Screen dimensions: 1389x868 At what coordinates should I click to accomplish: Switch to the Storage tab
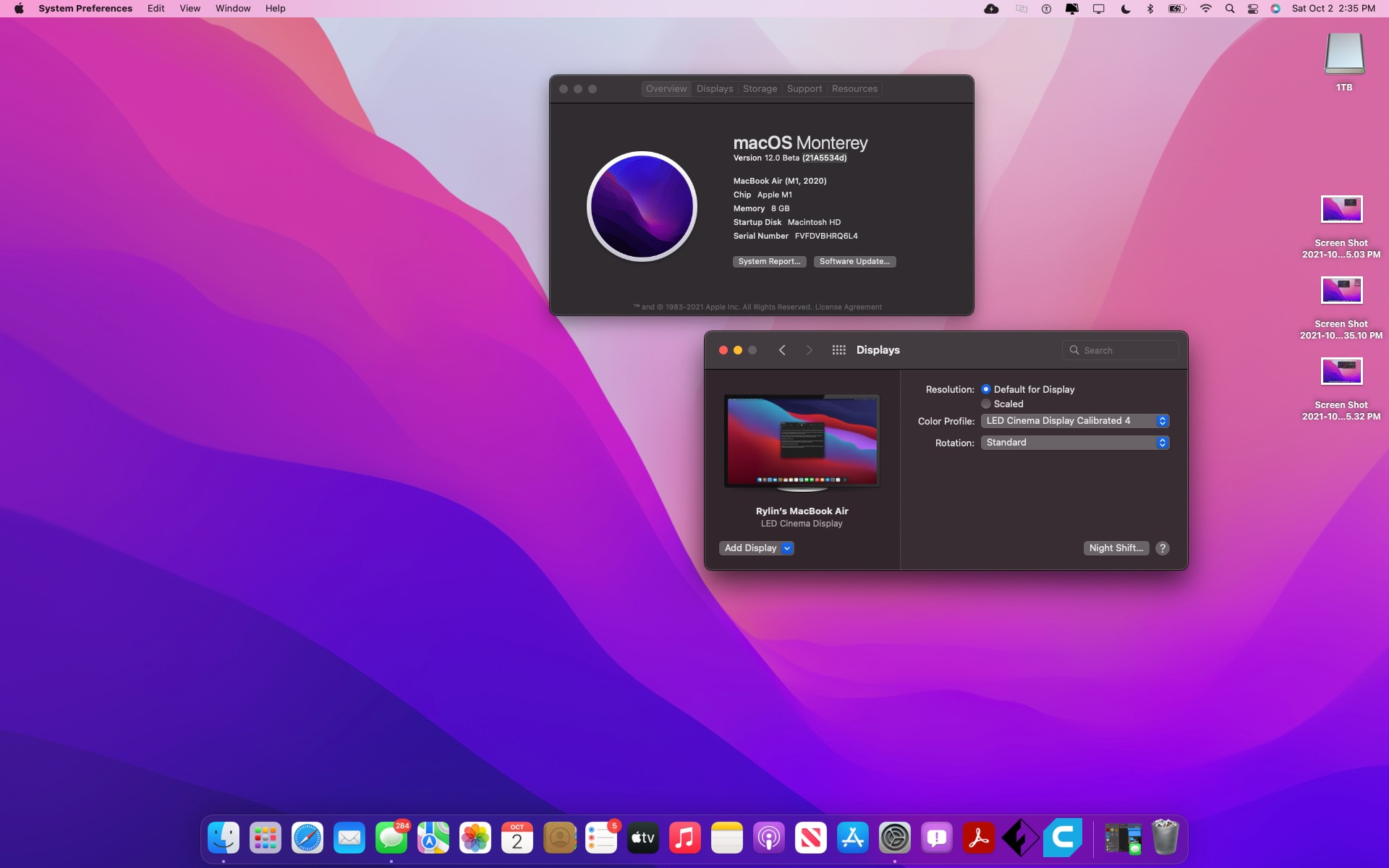(x=760, y=89)
